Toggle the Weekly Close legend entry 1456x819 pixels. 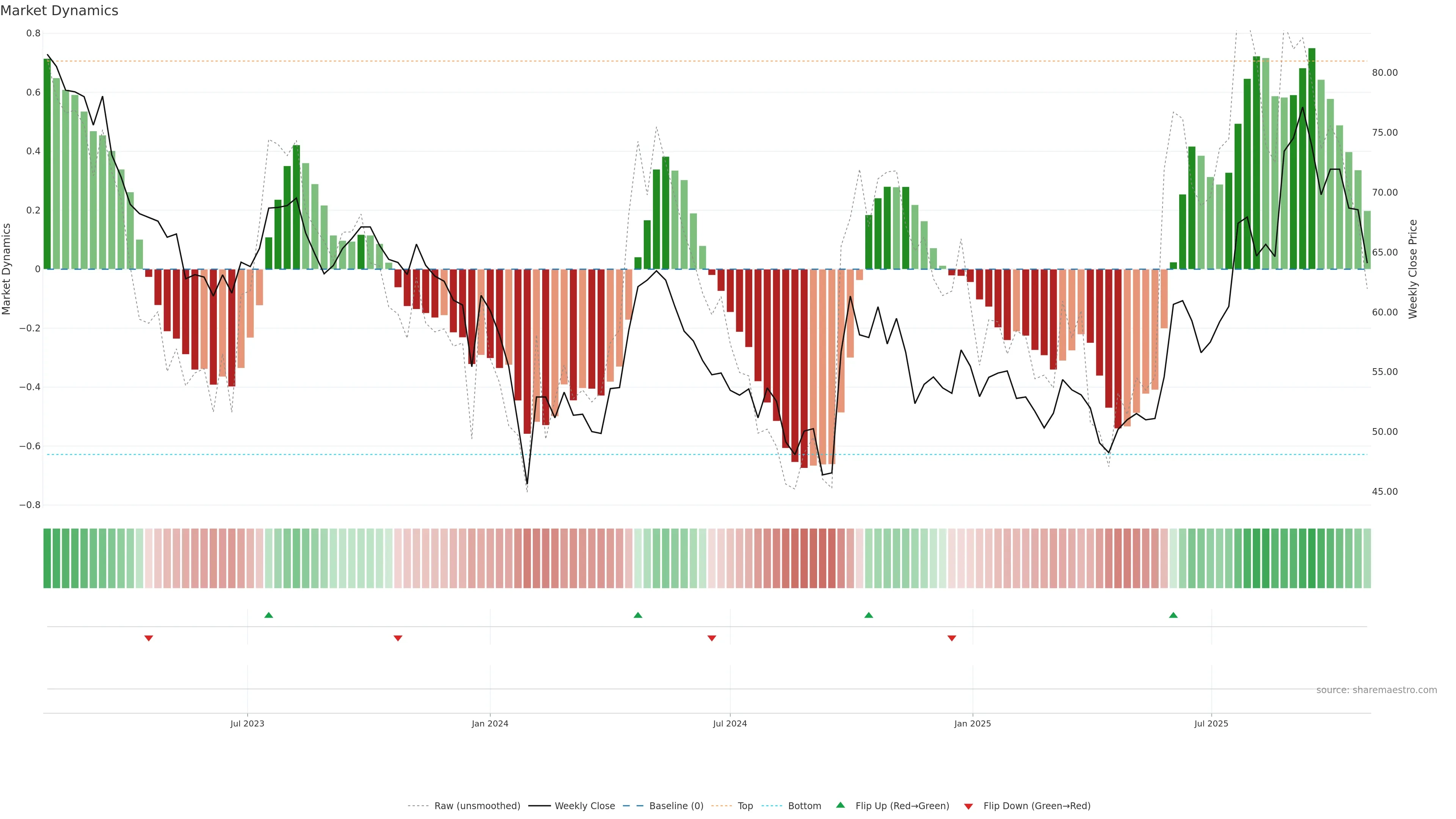584,805
